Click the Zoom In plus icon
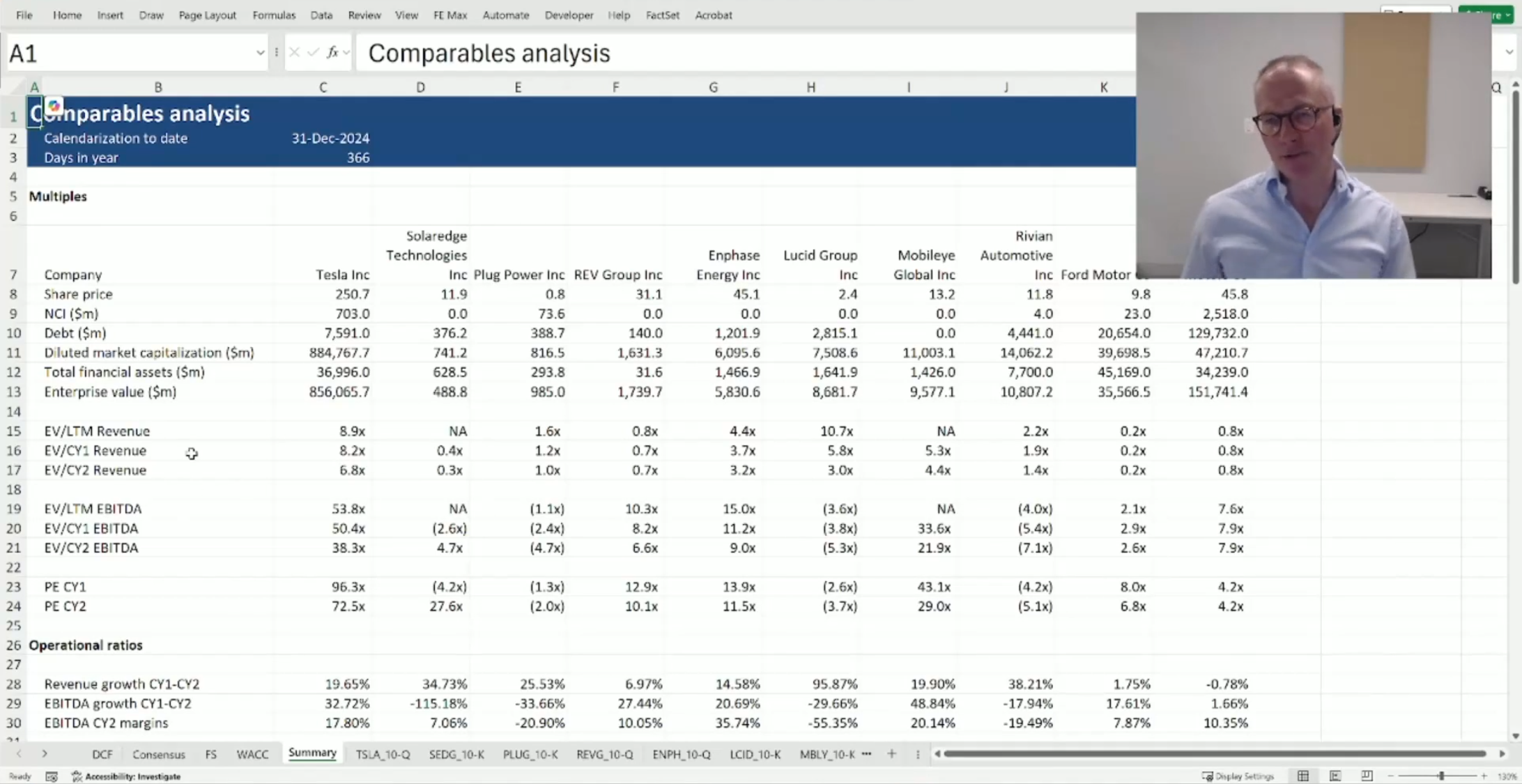Screen dimensions: 1522x784 tap(1484, 776)
